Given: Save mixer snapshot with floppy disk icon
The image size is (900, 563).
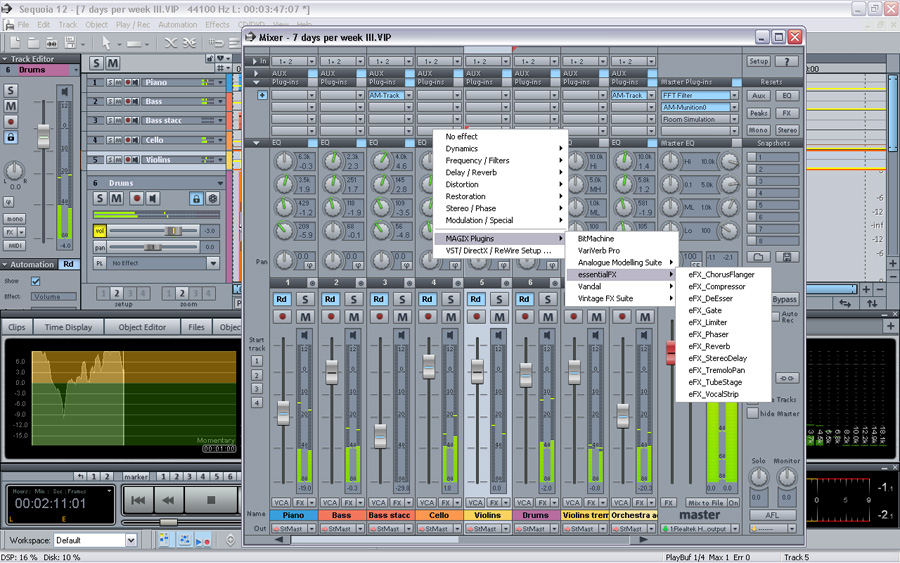Looking at the screenshot, I should pyautogui.click(x=788, y=258).
